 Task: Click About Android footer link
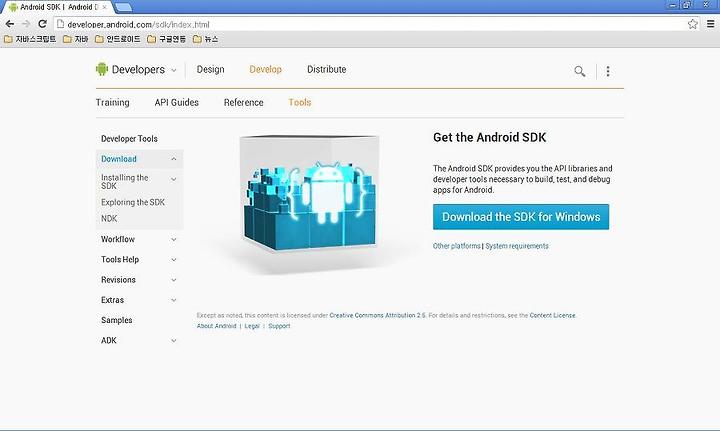click(216, 326)
